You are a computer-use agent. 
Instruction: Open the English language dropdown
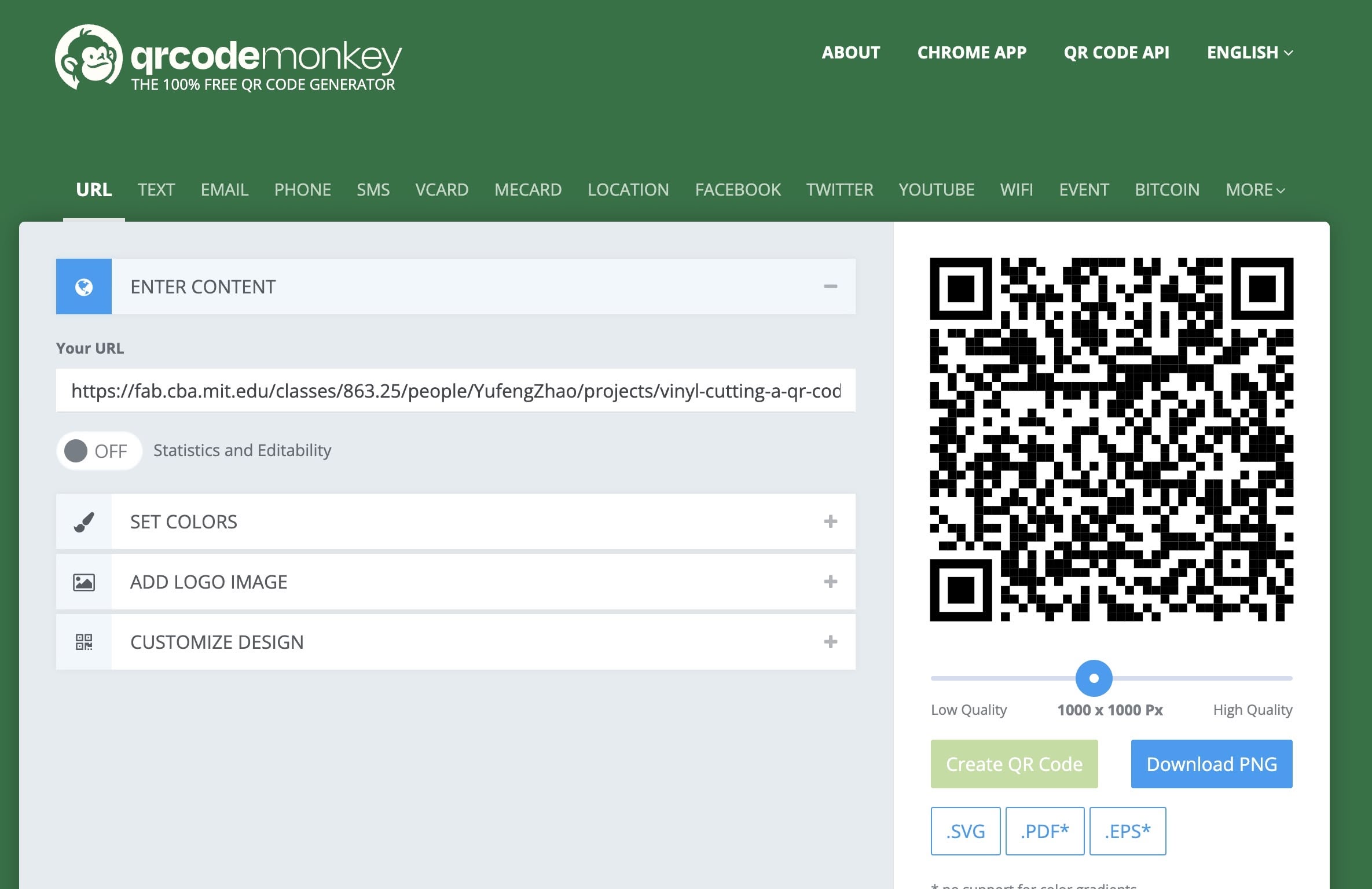[x=1249, y=53]
